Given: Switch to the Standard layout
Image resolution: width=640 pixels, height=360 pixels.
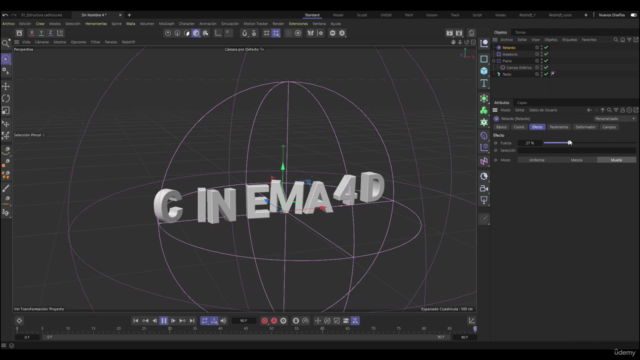Looking at the screenshot, I should coord(312,15).
